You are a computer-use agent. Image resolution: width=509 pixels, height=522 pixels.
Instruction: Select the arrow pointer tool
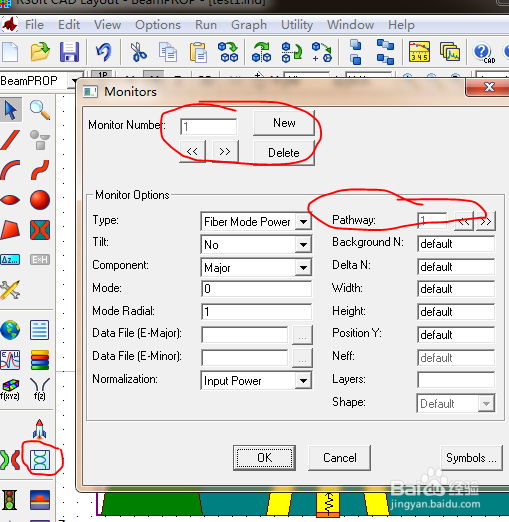tap(11, 110)
